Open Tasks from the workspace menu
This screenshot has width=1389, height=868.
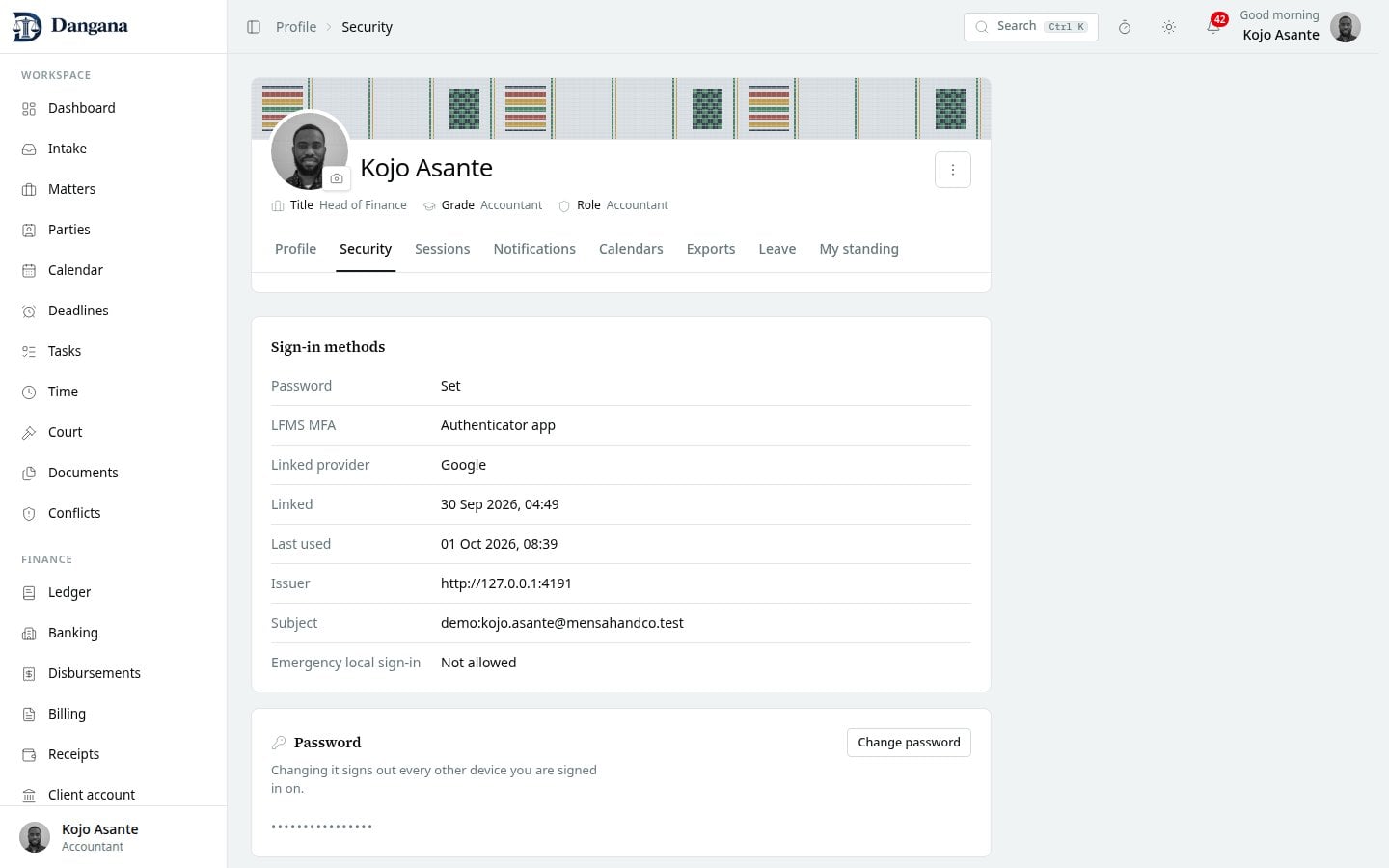point(113,351)
